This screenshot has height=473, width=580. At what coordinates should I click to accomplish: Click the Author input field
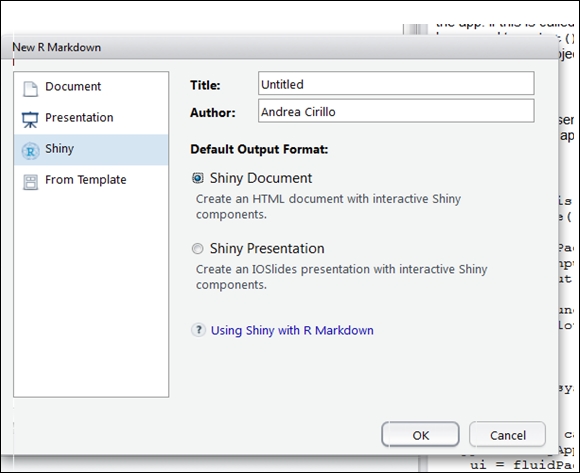pos(396,111)
